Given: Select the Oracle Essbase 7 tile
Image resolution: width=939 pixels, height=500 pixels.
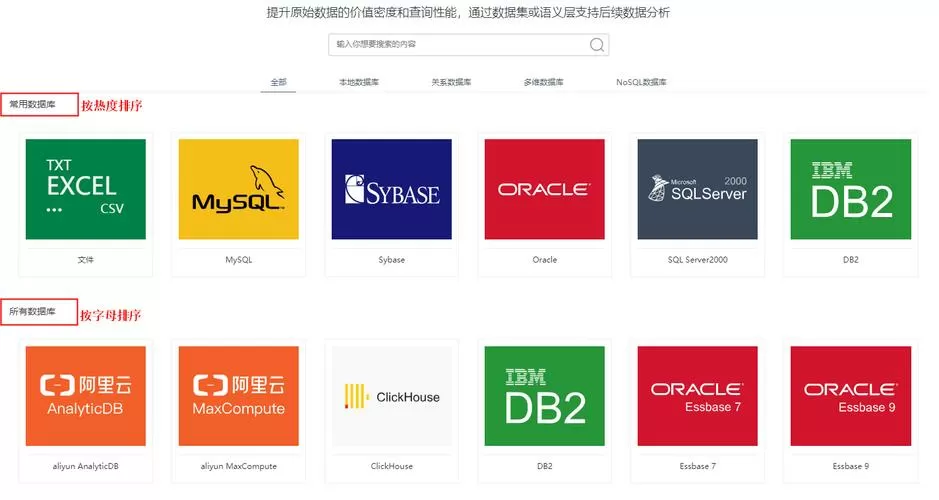Looking at the screenshot, I should click(x=698, y=396).
